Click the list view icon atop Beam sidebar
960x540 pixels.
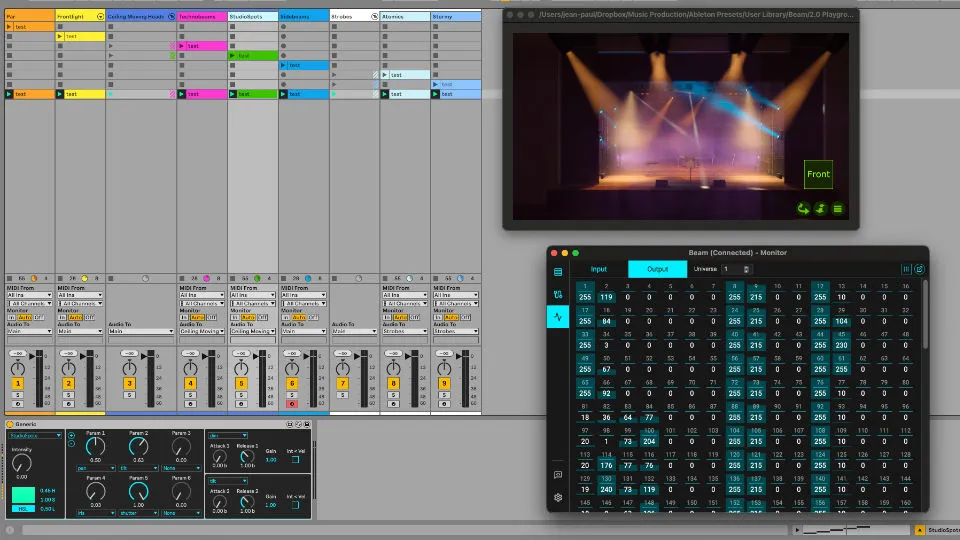pyautogui.click(x=558, y=271)
